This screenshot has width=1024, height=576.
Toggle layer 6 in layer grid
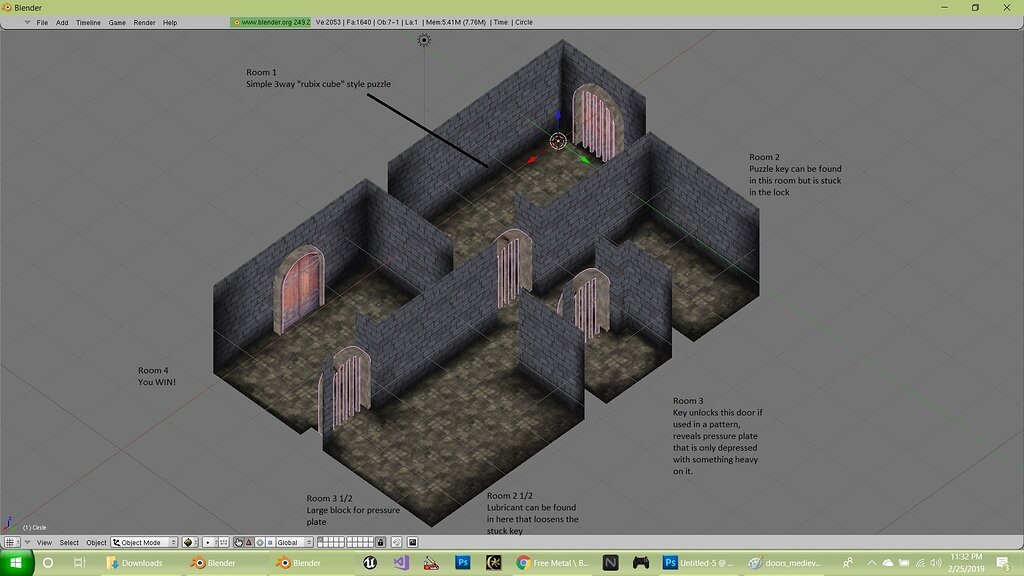click(349, 539)
